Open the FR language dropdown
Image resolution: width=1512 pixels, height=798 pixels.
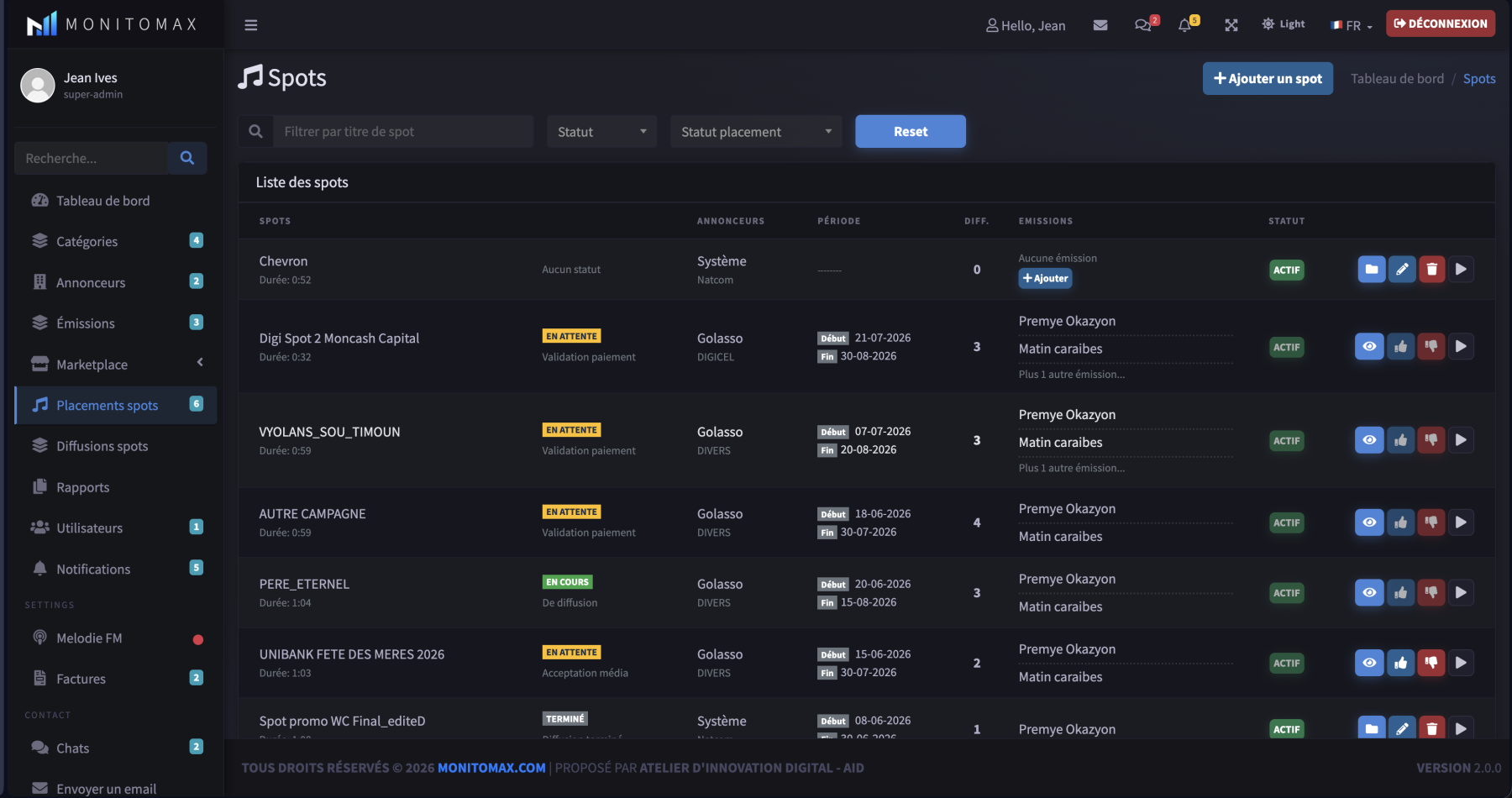pyautogui.click(x=1352, y=25)
